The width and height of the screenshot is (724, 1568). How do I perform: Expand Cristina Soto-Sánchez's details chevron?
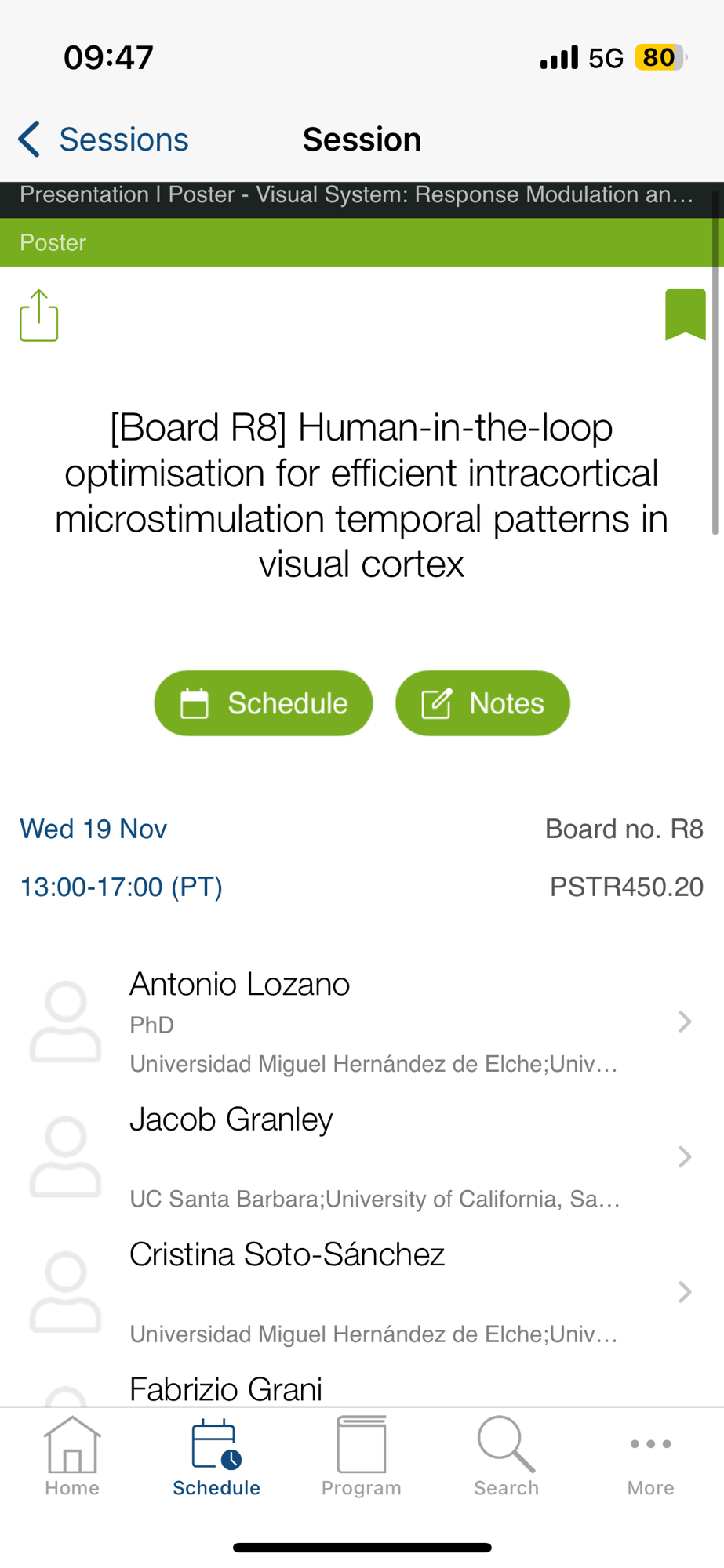coord(684,1291)
